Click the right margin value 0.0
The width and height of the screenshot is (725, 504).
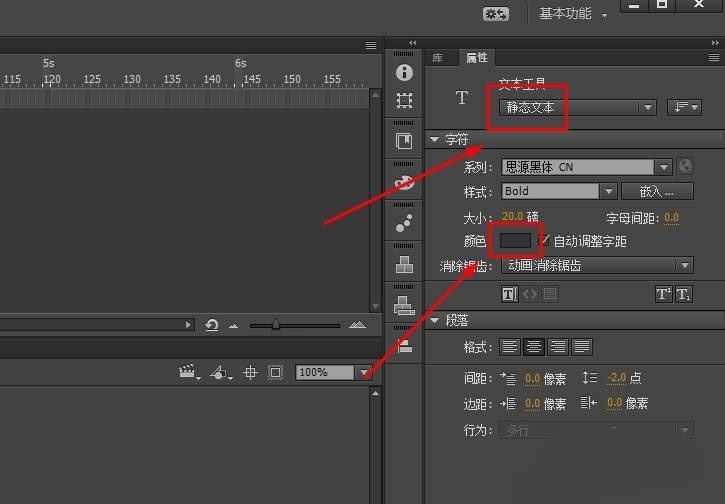tap(614, 403)
